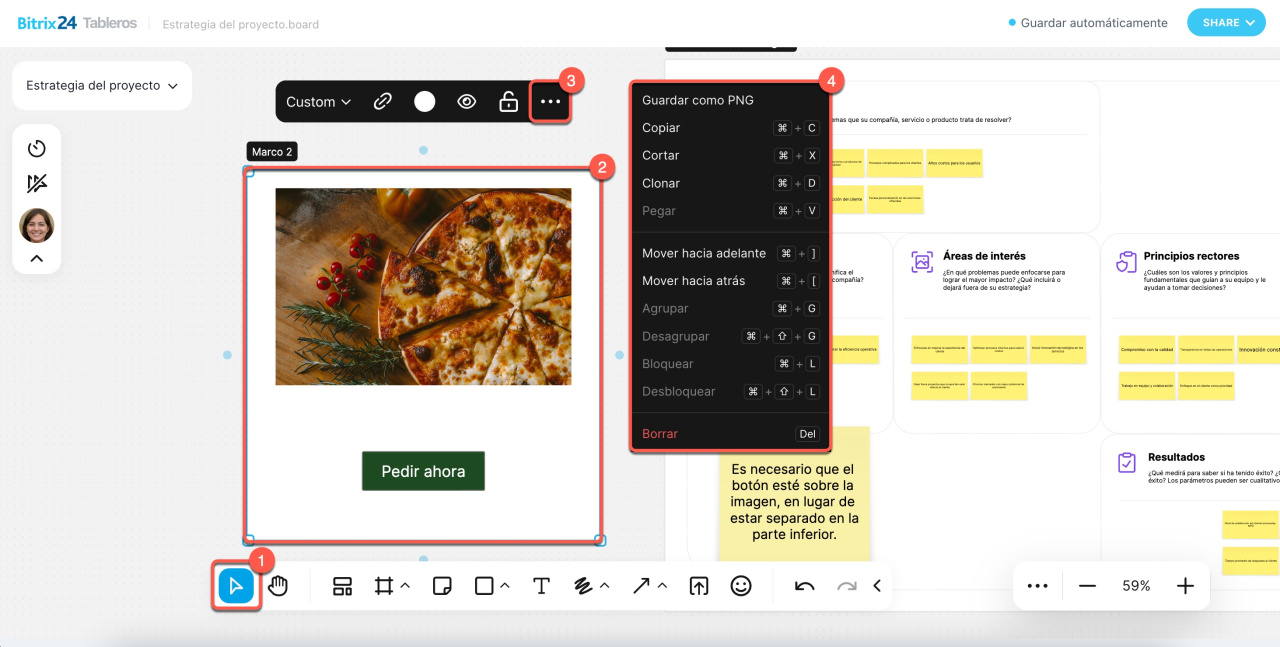1280x647 pixels.
Task: Click the pizza image in the frame
Action: [423, 286]
